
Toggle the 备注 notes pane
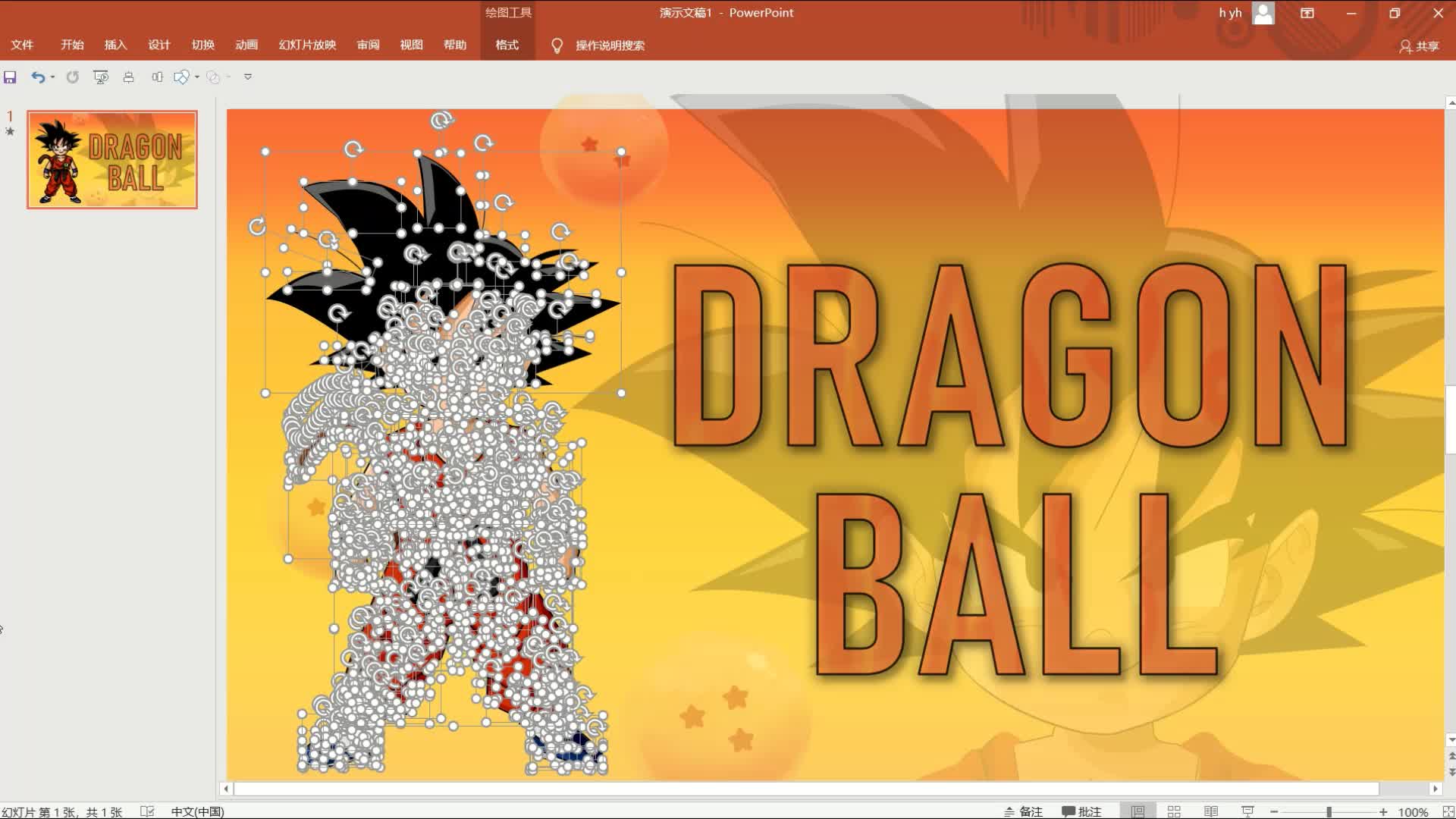pos(1023,811)
